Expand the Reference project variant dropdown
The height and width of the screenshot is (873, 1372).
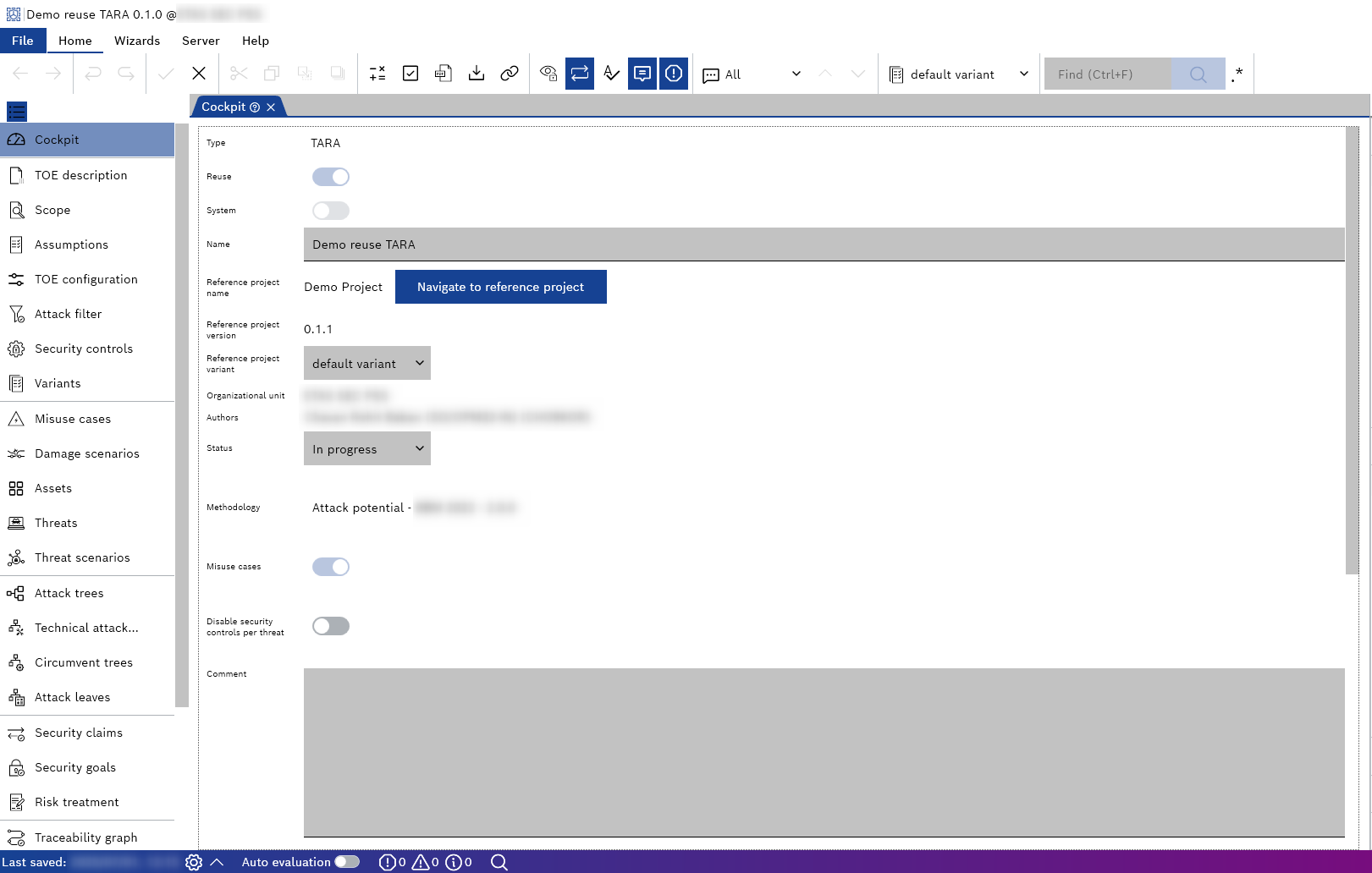pos(366,364)
